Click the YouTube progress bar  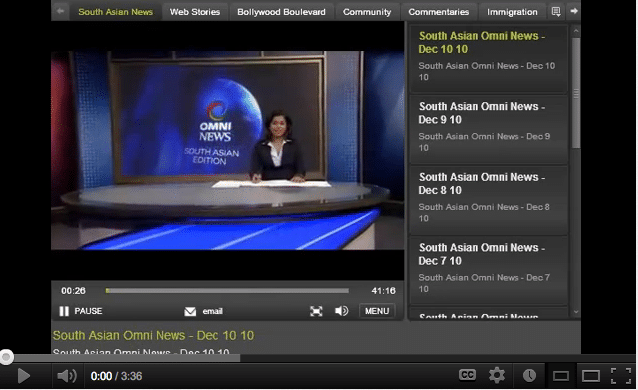coord(319,358)
